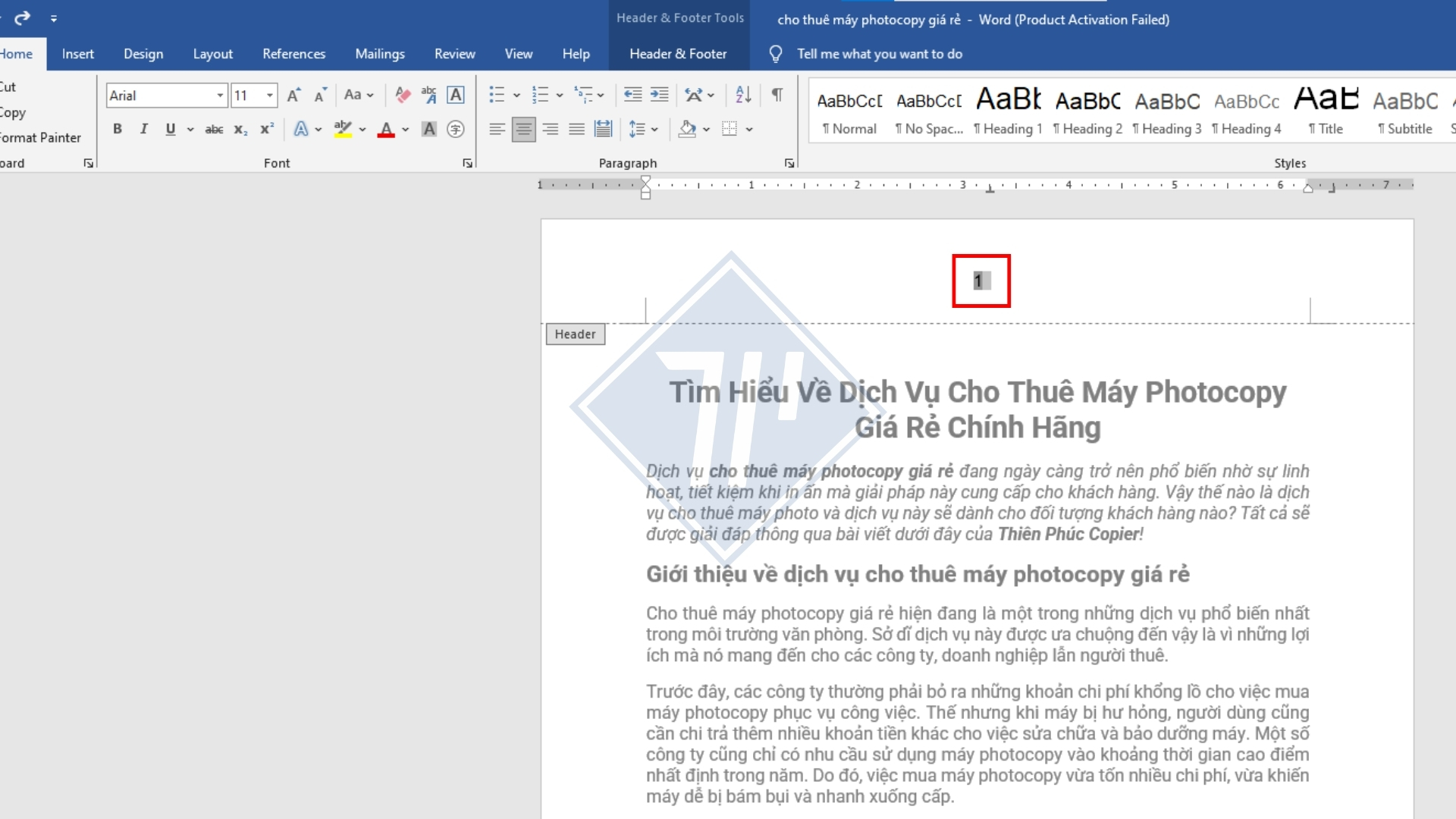Select the strikethrough icon

214,129
